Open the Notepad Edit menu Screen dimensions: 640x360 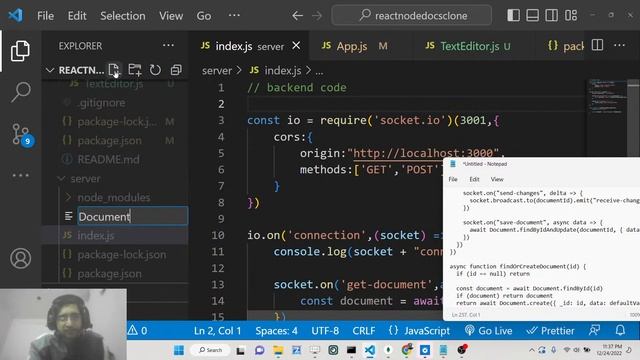474,179
